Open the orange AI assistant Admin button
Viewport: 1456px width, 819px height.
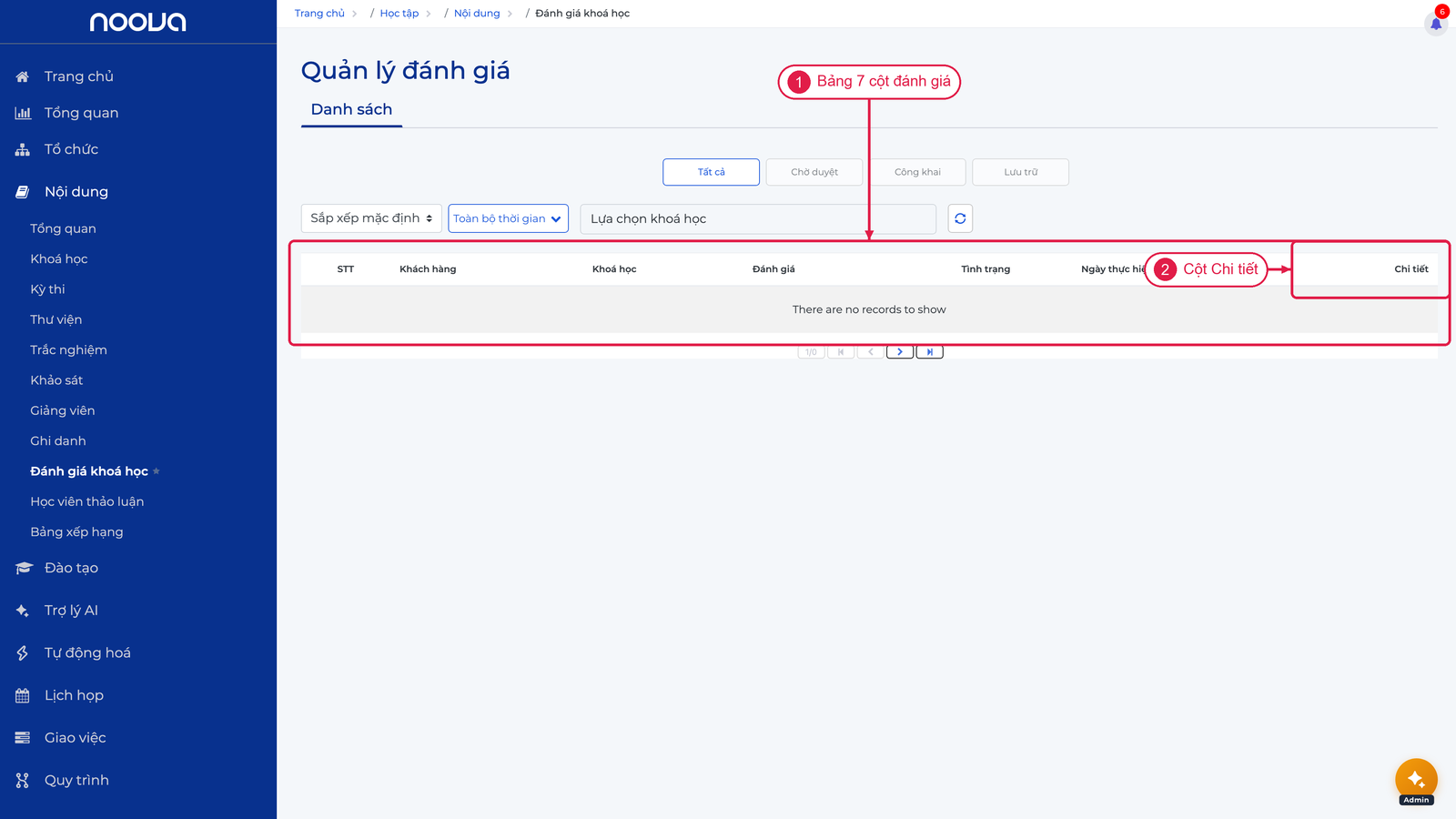tap(1416, 781)
